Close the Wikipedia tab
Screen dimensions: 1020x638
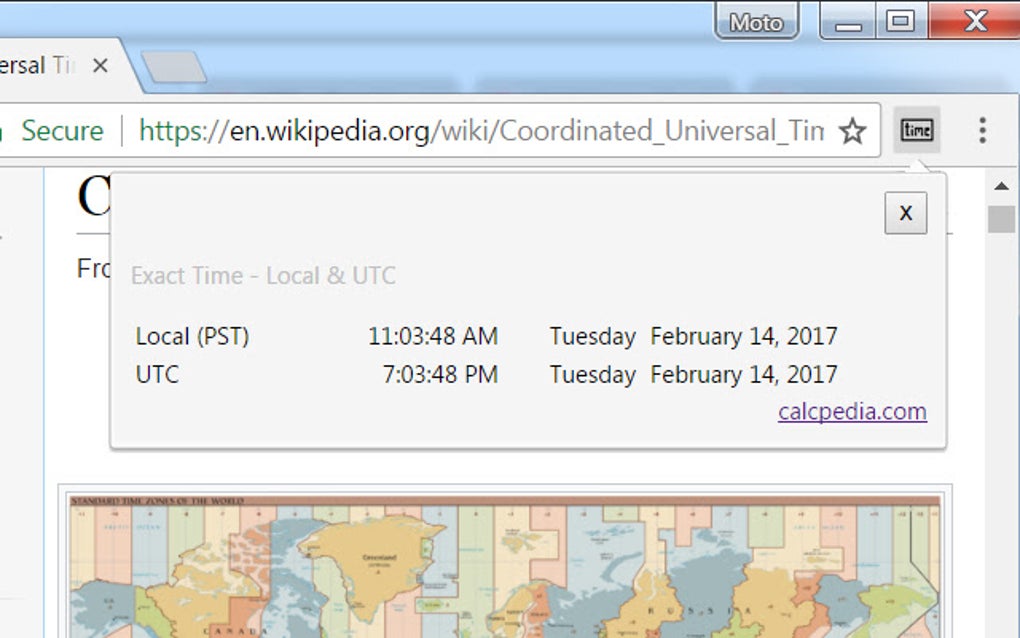click(x=100, y=66)
